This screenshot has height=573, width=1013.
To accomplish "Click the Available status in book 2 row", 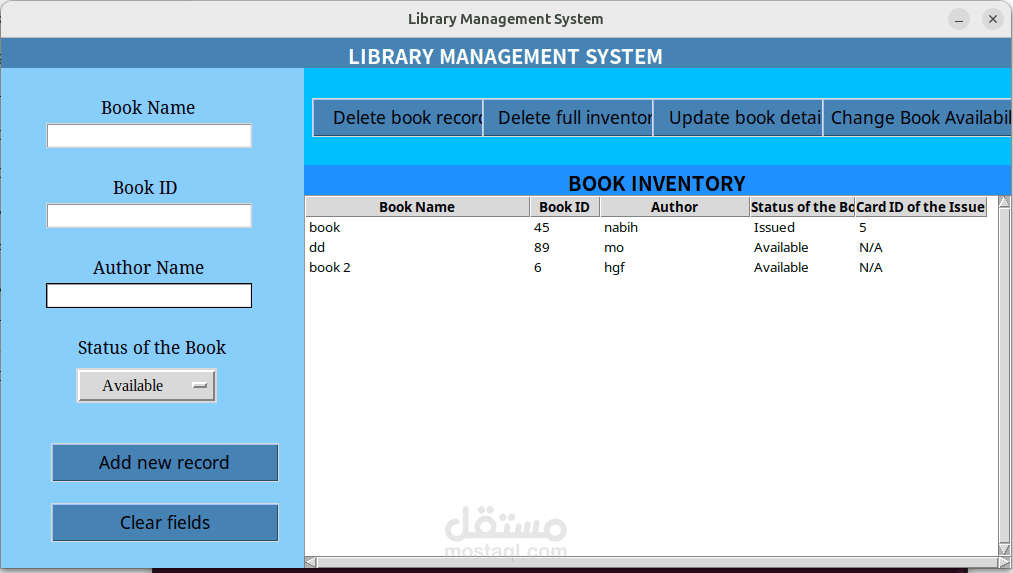I will (781, 267).
